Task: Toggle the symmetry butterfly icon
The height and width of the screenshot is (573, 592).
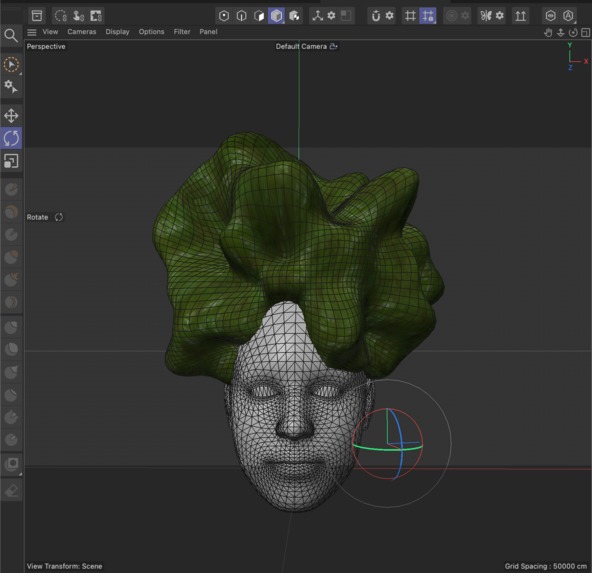Action: 486,16
